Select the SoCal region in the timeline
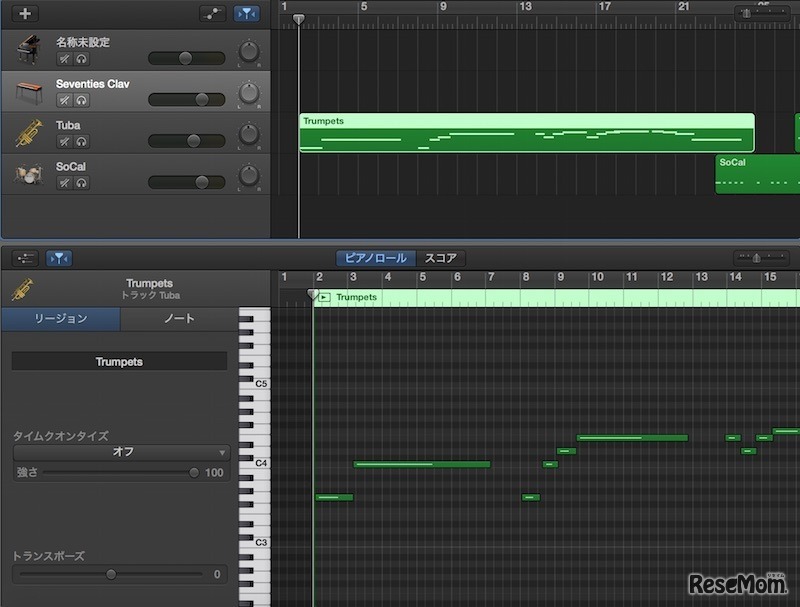Viewport: 800px width, 607px height. [757, 174]
